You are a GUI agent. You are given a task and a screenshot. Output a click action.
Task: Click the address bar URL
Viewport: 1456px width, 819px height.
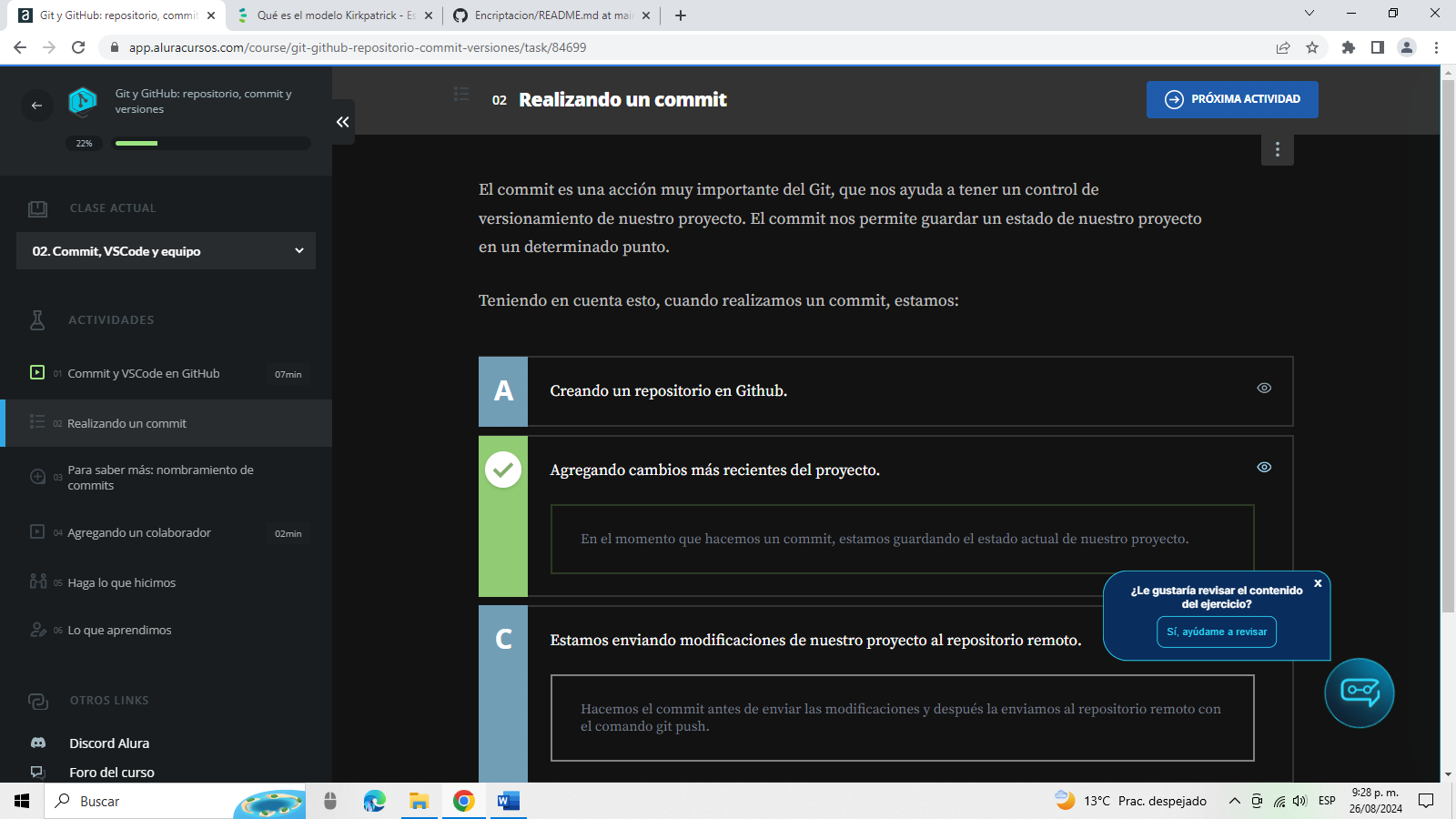click(358, 47)
